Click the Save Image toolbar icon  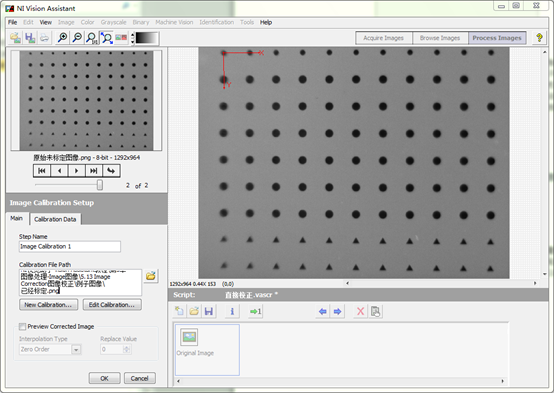[30, 38]
